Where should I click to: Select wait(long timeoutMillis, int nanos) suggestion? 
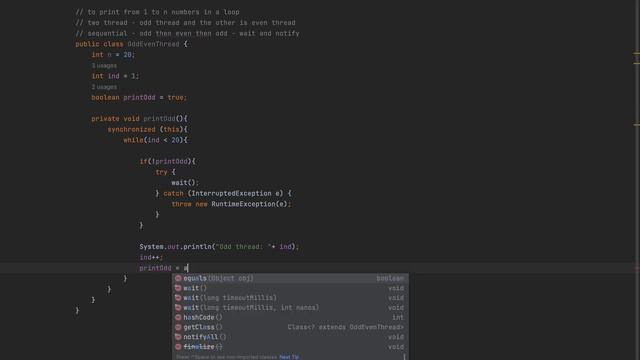[x=290, y=308]
